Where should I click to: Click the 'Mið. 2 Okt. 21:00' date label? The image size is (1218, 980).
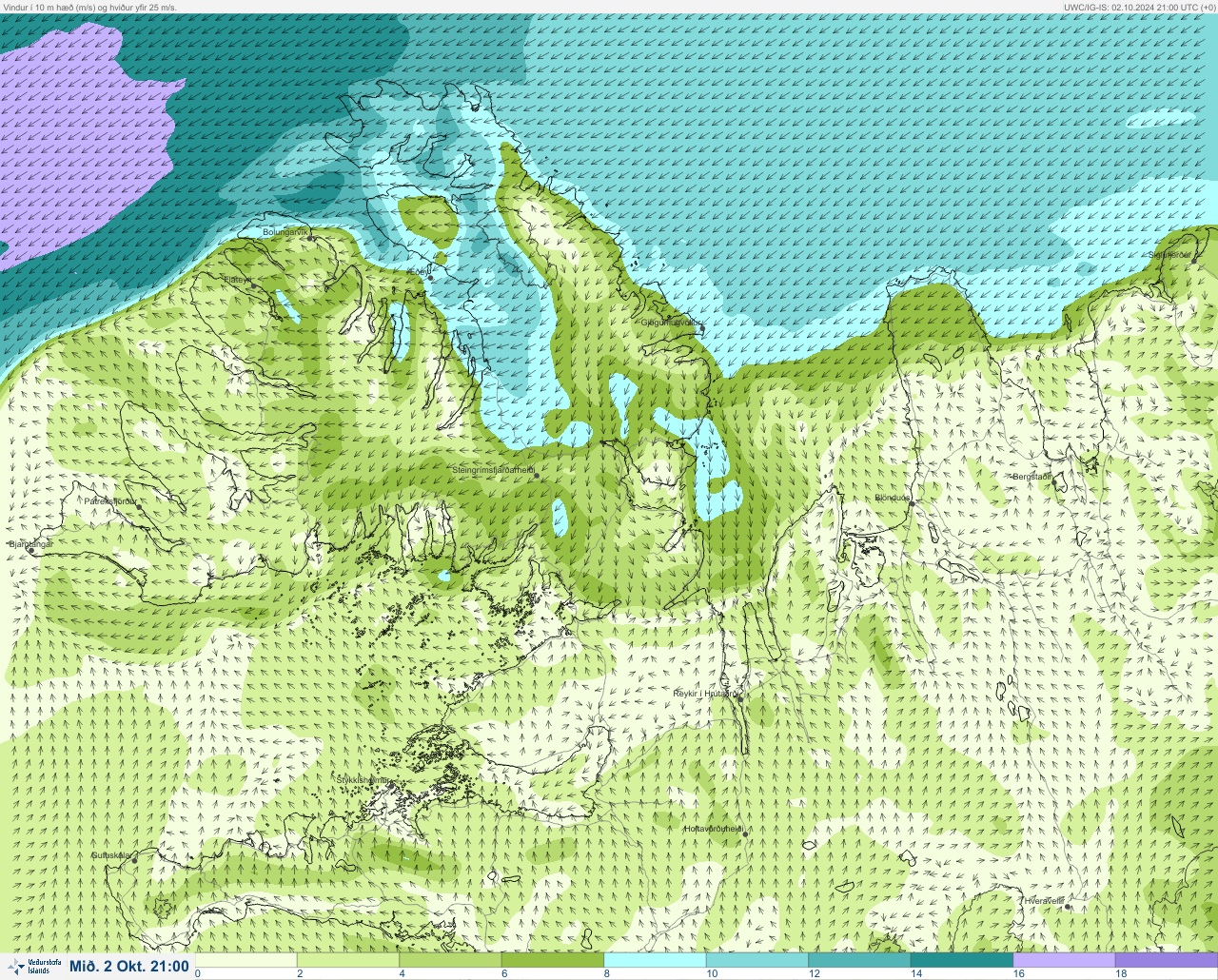point(128,967)
